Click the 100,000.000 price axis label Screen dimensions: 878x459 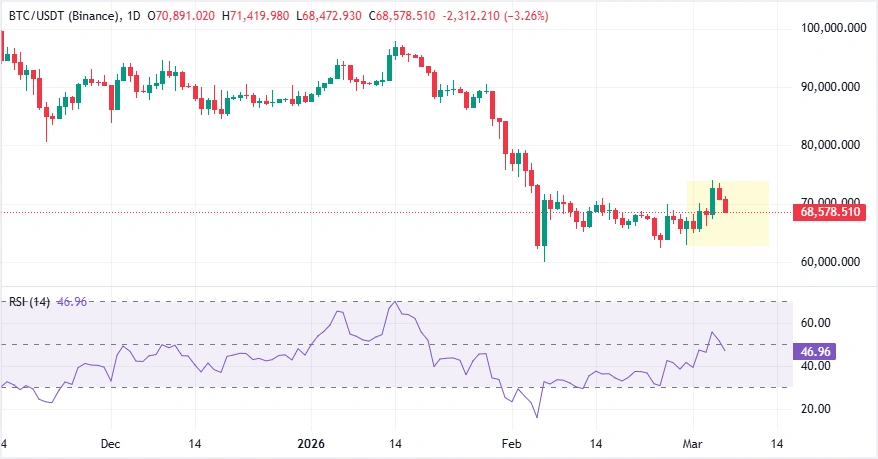point(834,29)
